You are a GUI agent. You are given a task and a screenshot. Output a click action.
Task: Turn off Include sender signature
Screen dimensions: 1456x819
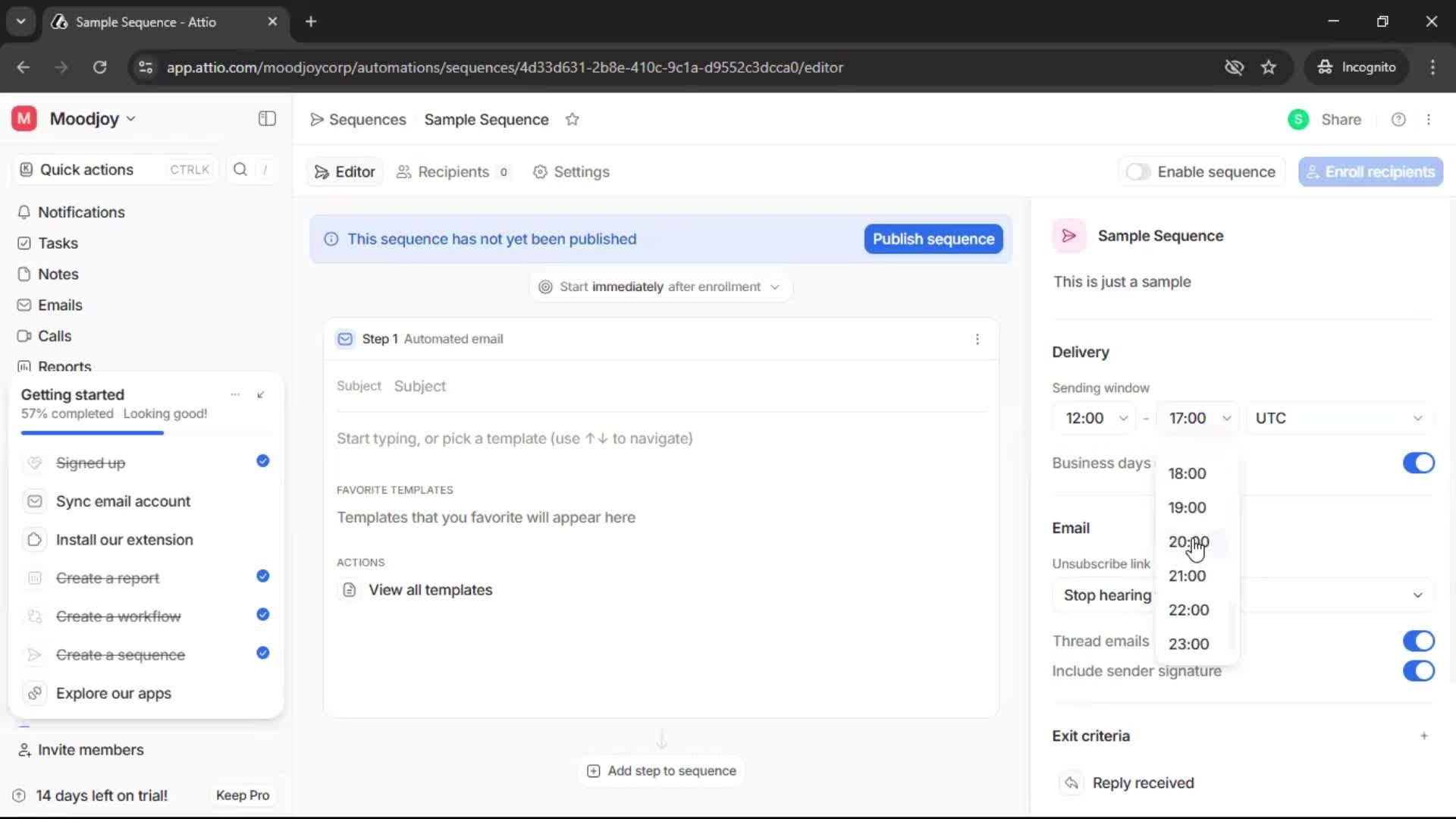click(x=1418, y=671)
